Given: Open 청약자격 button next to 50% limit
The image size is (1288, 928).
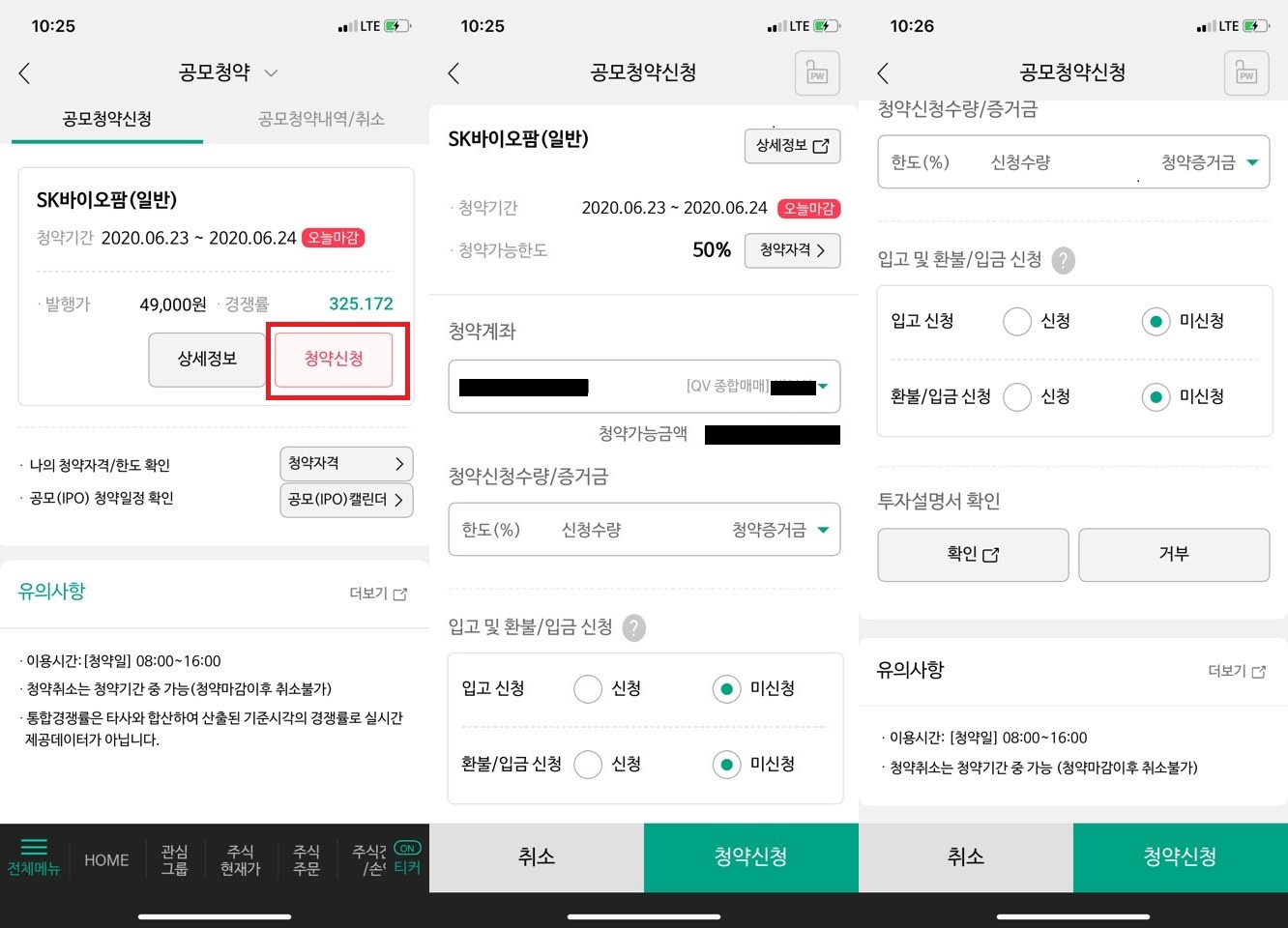Looking at the screenshot, I should coord(792,250).
